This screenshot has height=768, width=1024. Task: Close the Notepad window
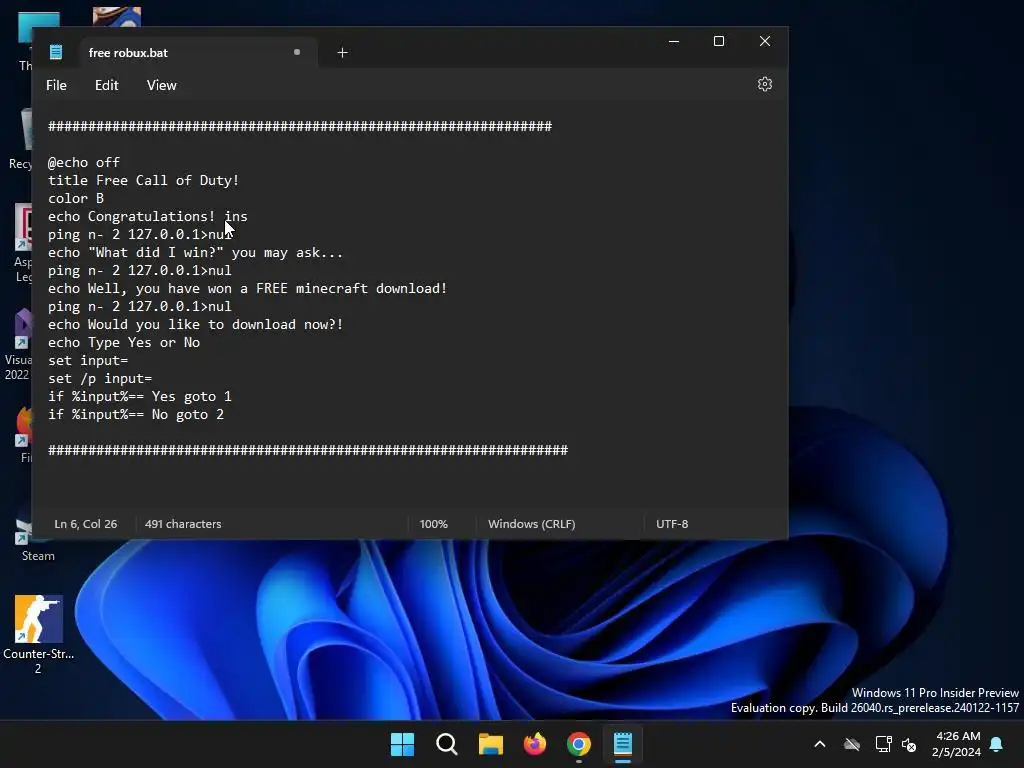[x=765, y=41]
